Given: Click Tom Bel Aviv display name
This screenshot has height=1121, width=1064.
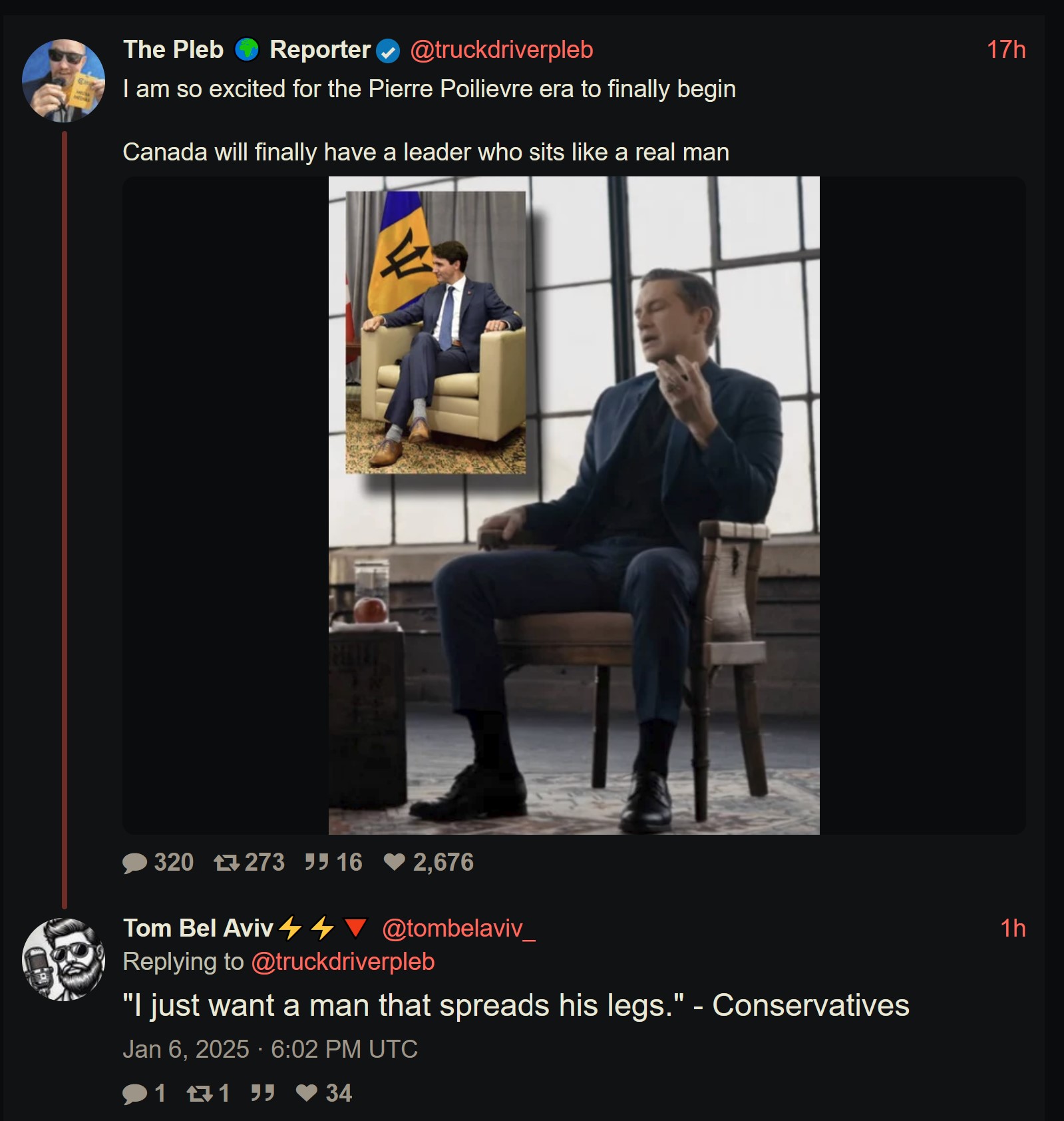Looking at the screenshot, I should pyautogui.click(x=198, y=928).
